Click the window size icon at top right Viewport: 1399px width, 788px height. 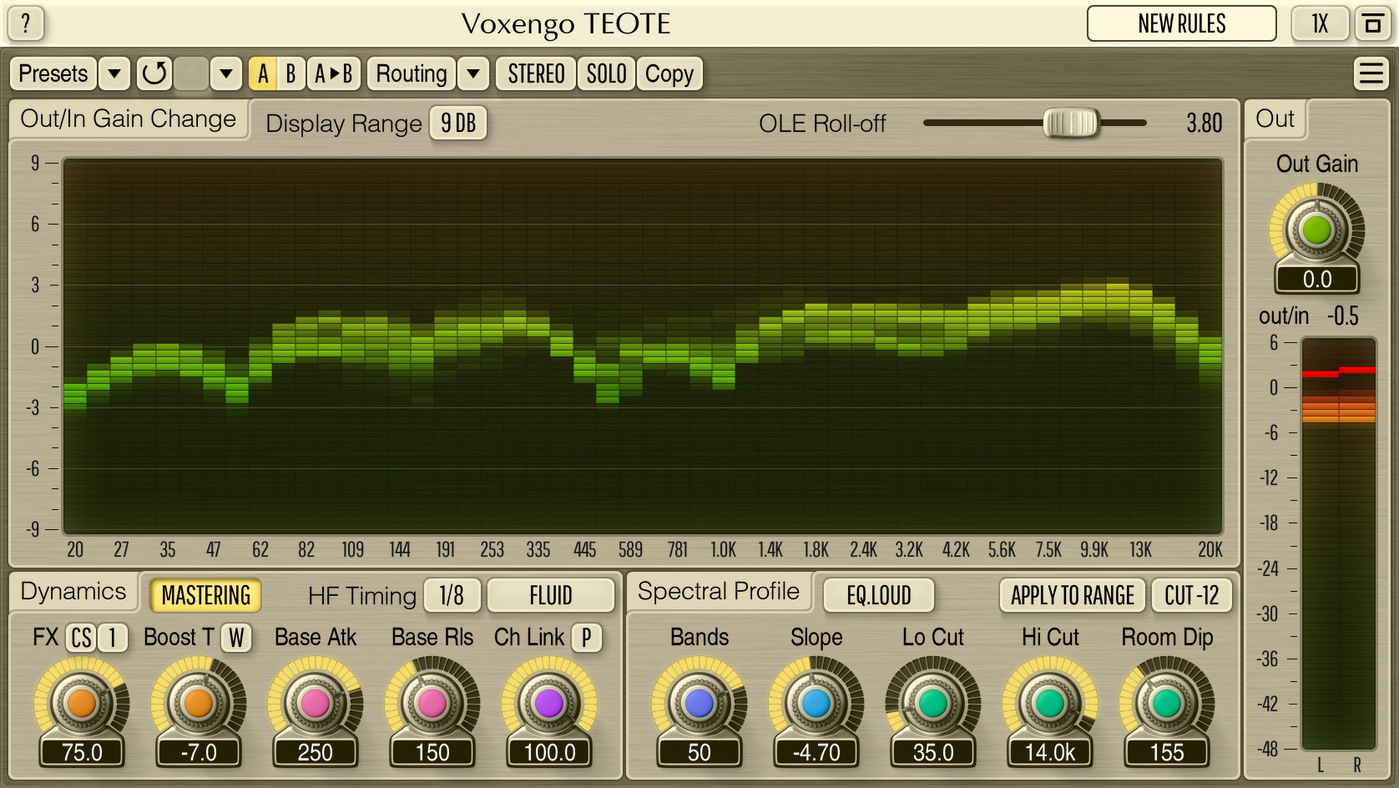pos(1368,24)
